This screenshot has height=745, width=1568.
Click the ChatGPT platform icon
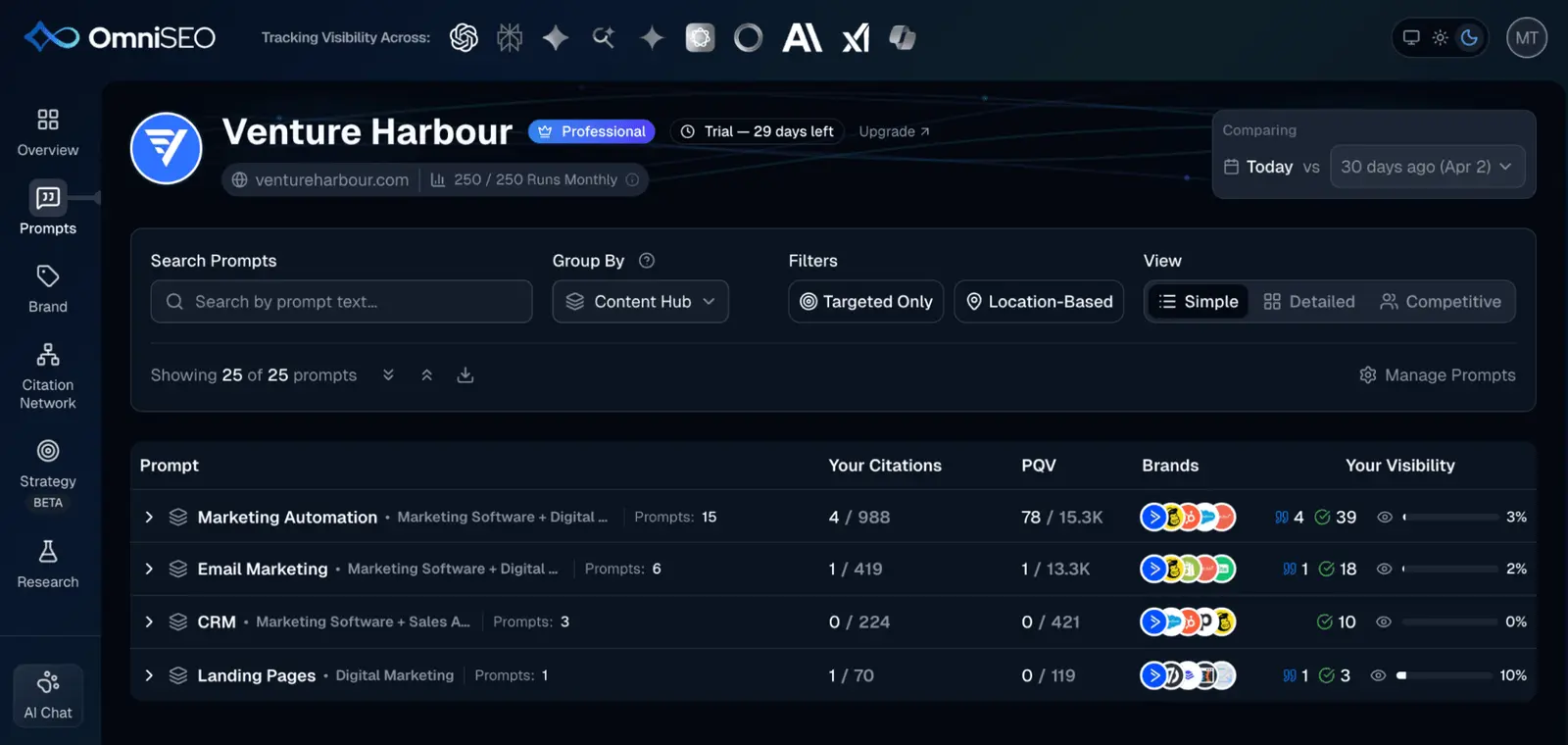click(464, 38)
